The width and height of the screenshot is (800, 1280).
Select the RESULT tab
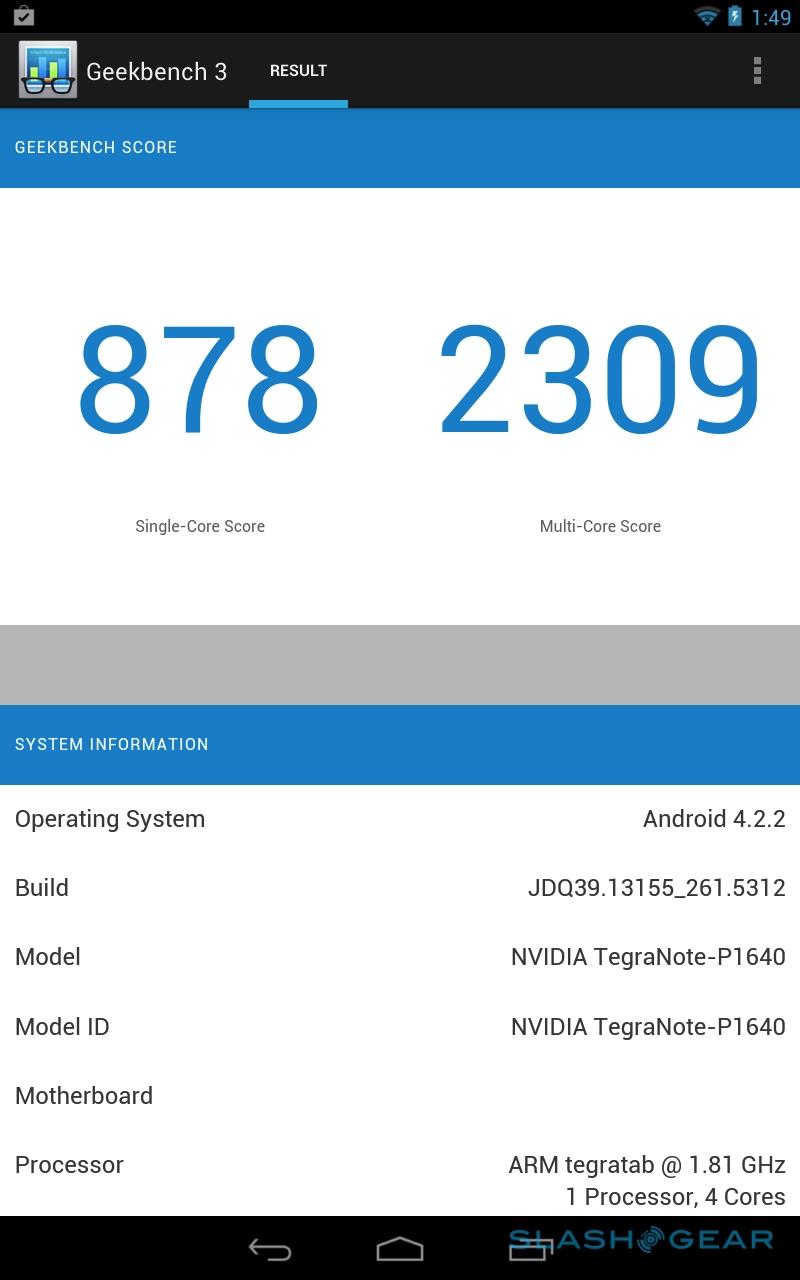[298, 71]
